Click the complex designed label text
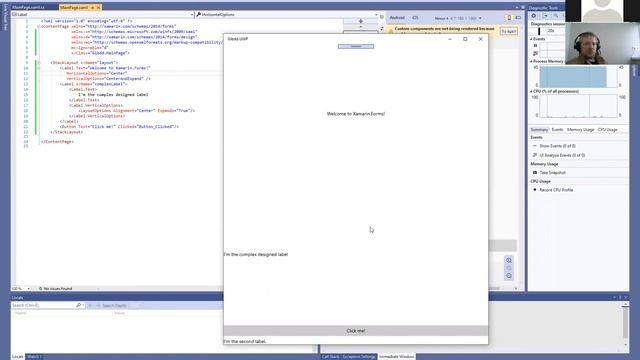Viewport: 640px width, 360px height. tap(256, 254)
